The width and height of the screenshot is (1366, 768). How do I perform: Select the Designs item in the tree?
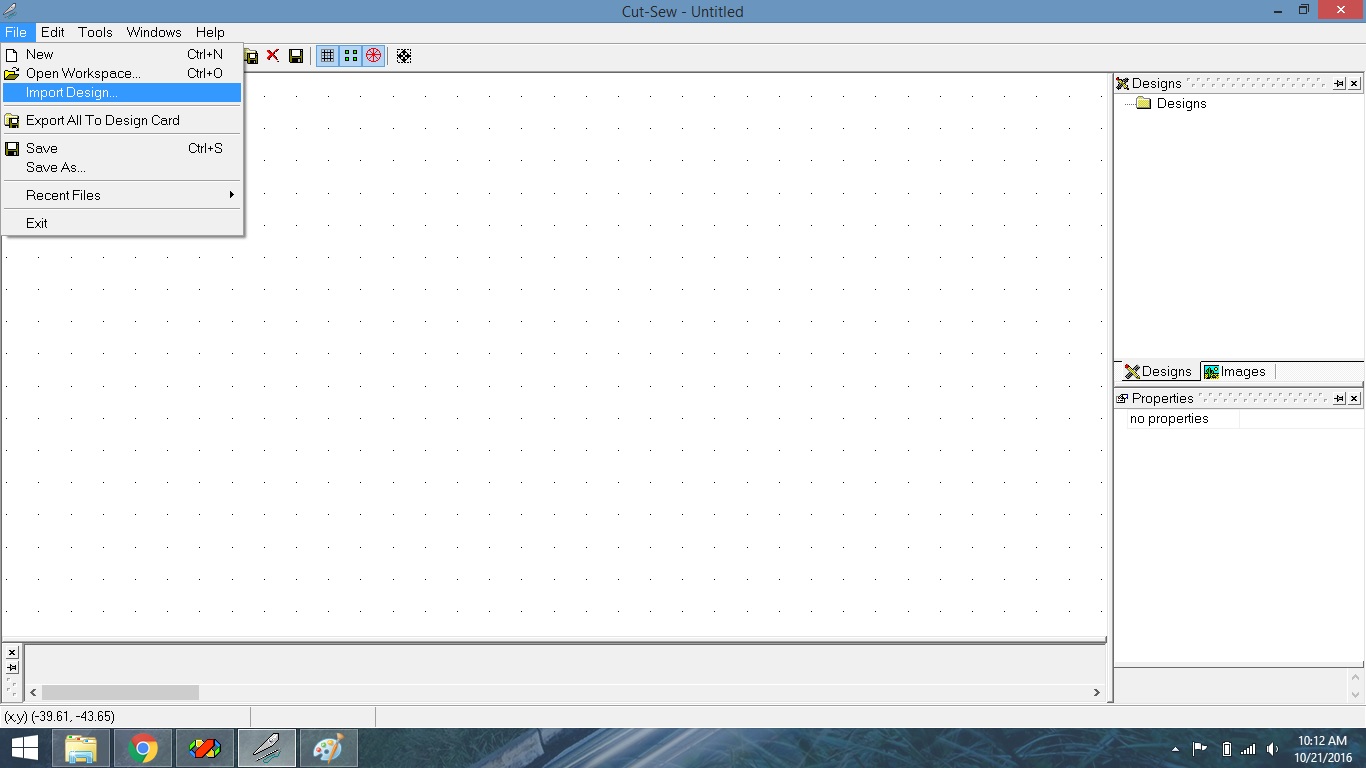pos(1182,103)
